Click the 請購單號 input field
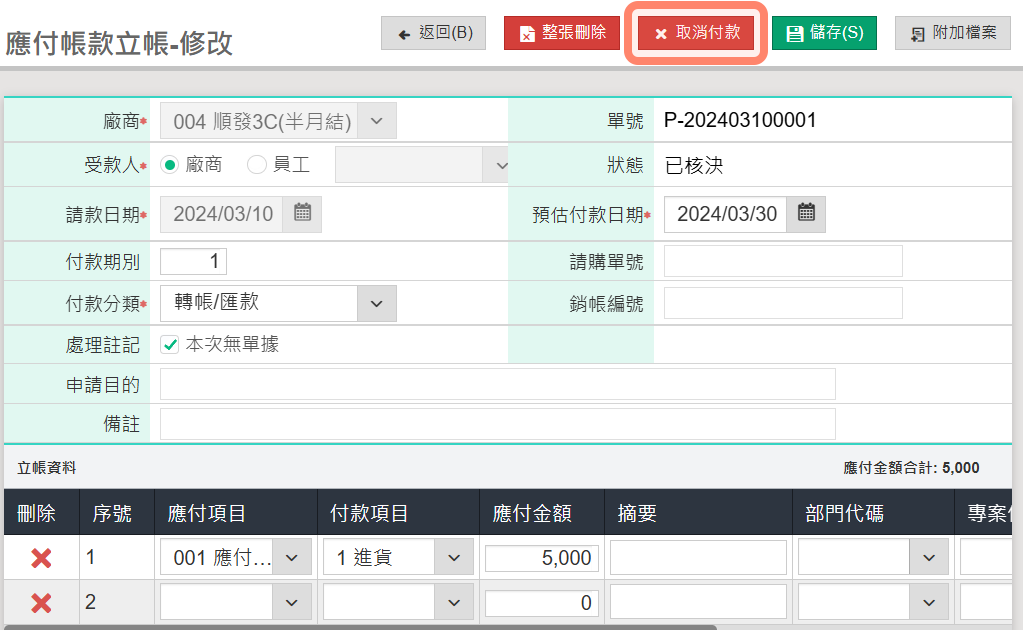The height and width of the screenshot is (630, 1023). coord(783,262)
